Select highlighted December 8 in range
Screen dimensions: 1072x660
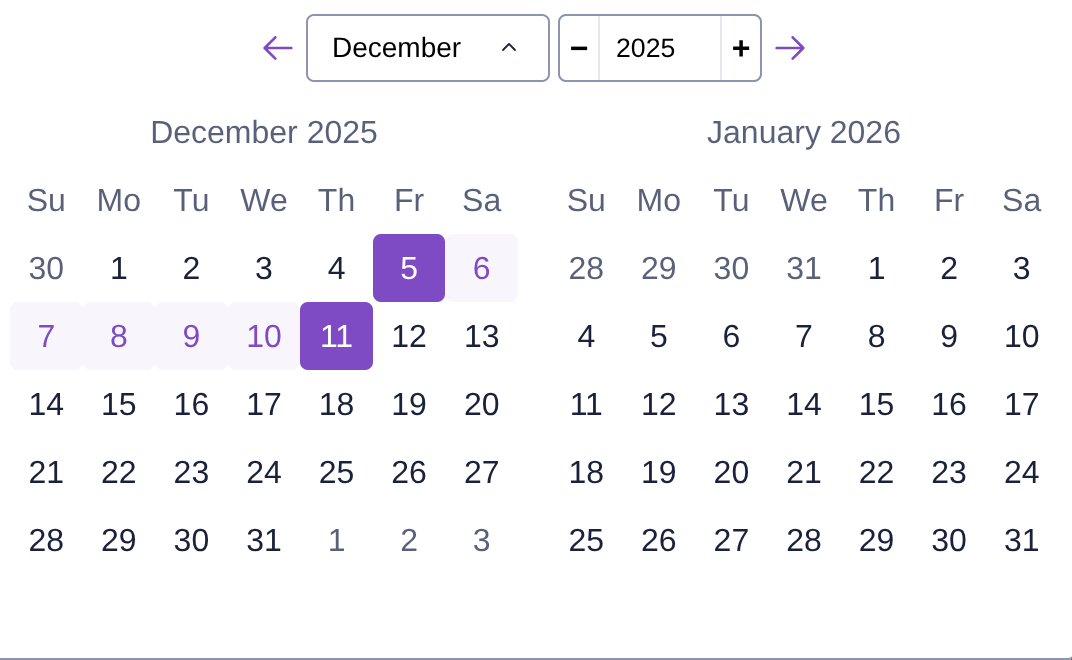click(118, 336)
